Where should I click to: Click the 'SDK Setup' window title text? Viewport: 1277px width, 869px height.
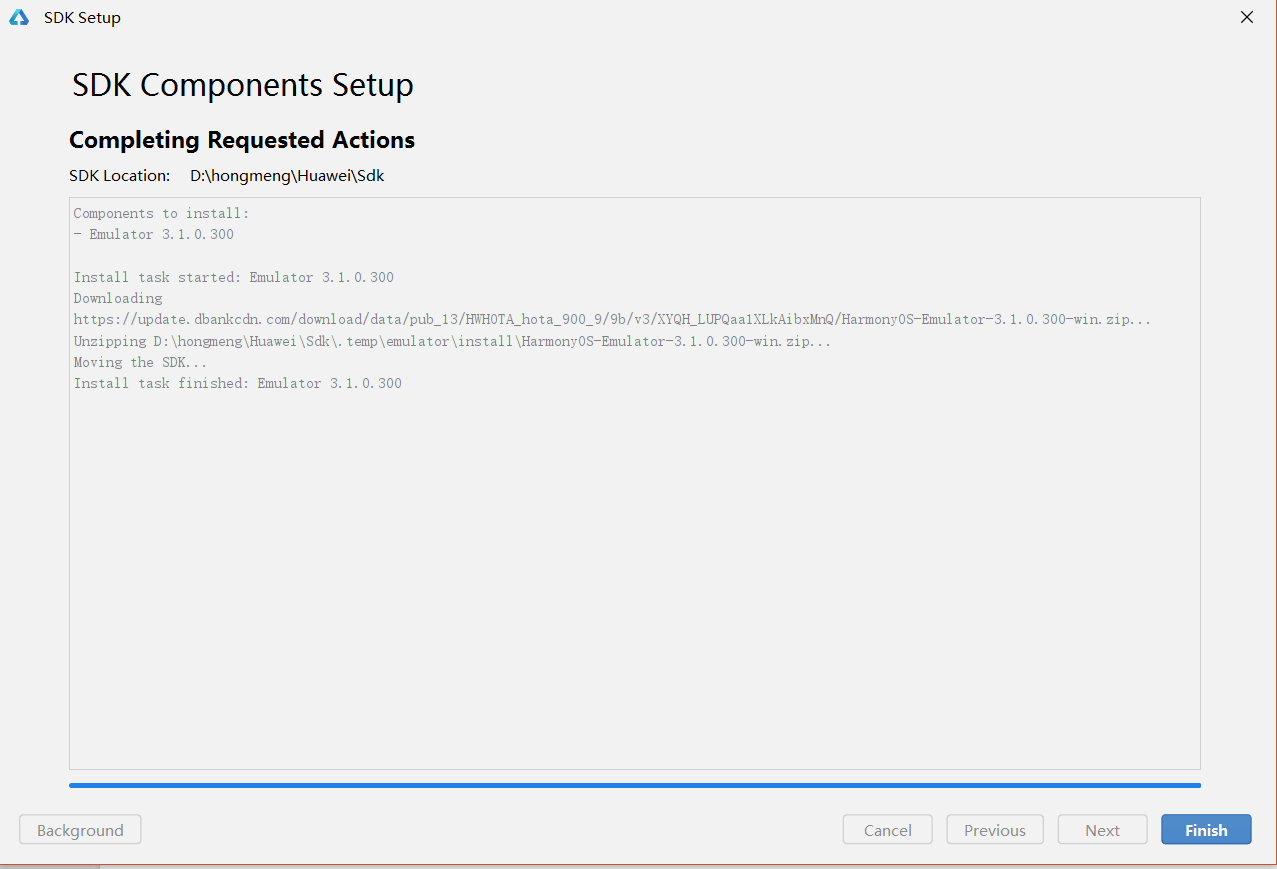82,18
